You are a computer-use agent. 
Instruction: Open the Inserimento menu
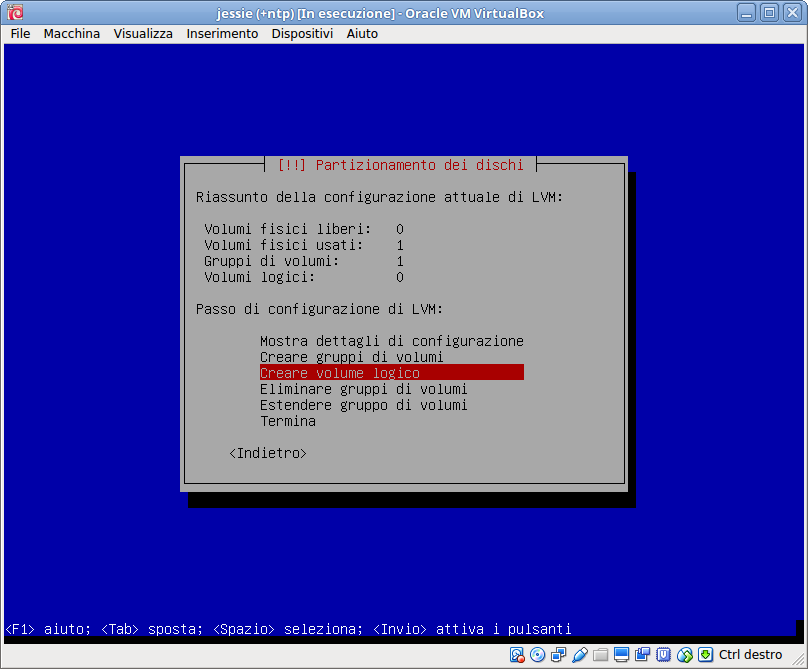click(x=222, y=34)
